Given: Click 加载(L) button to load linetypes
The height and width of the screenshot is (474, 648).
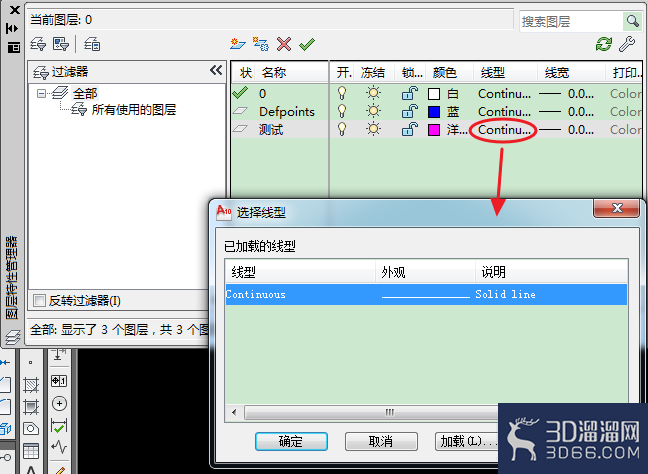Looking at the screenshot, I should click(x=467, y=441).
